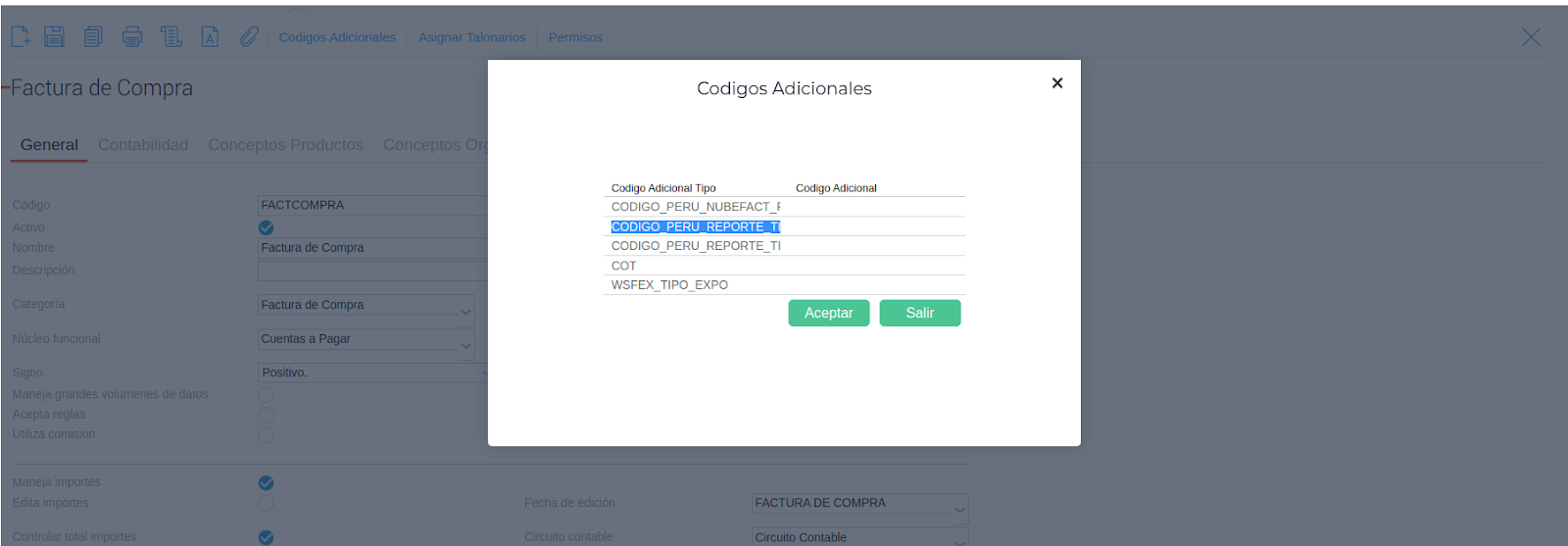
Task: Click the text document 'A' icon
Action: tap(210, 36)
